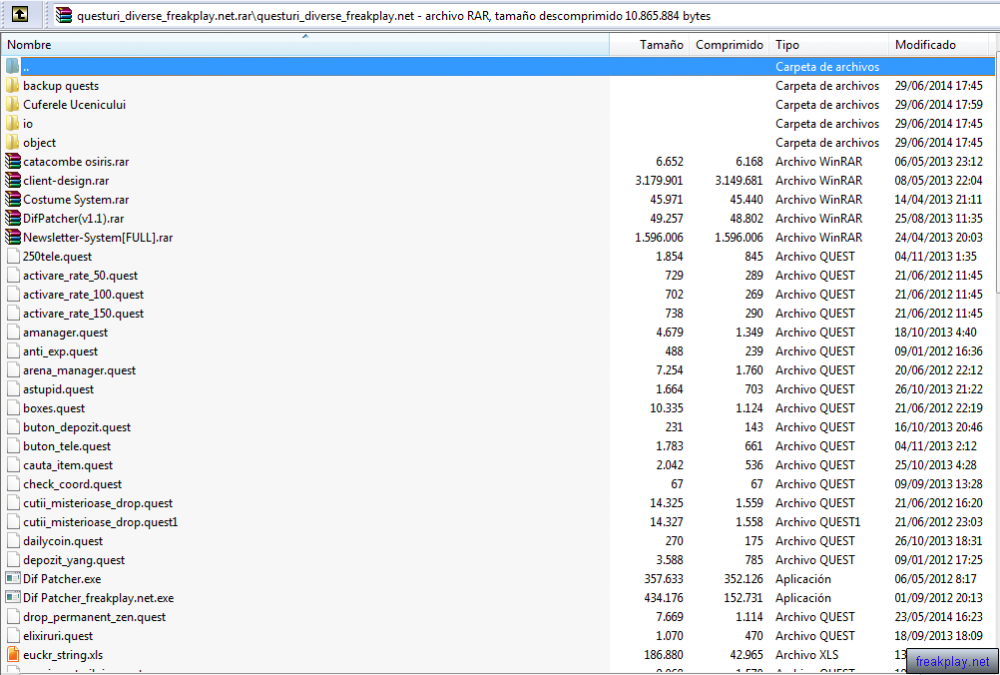Select the activare_rate_100.quest file name
Image resolution: width=1000 pixels, height=675 pixels.
coord(84,295)
